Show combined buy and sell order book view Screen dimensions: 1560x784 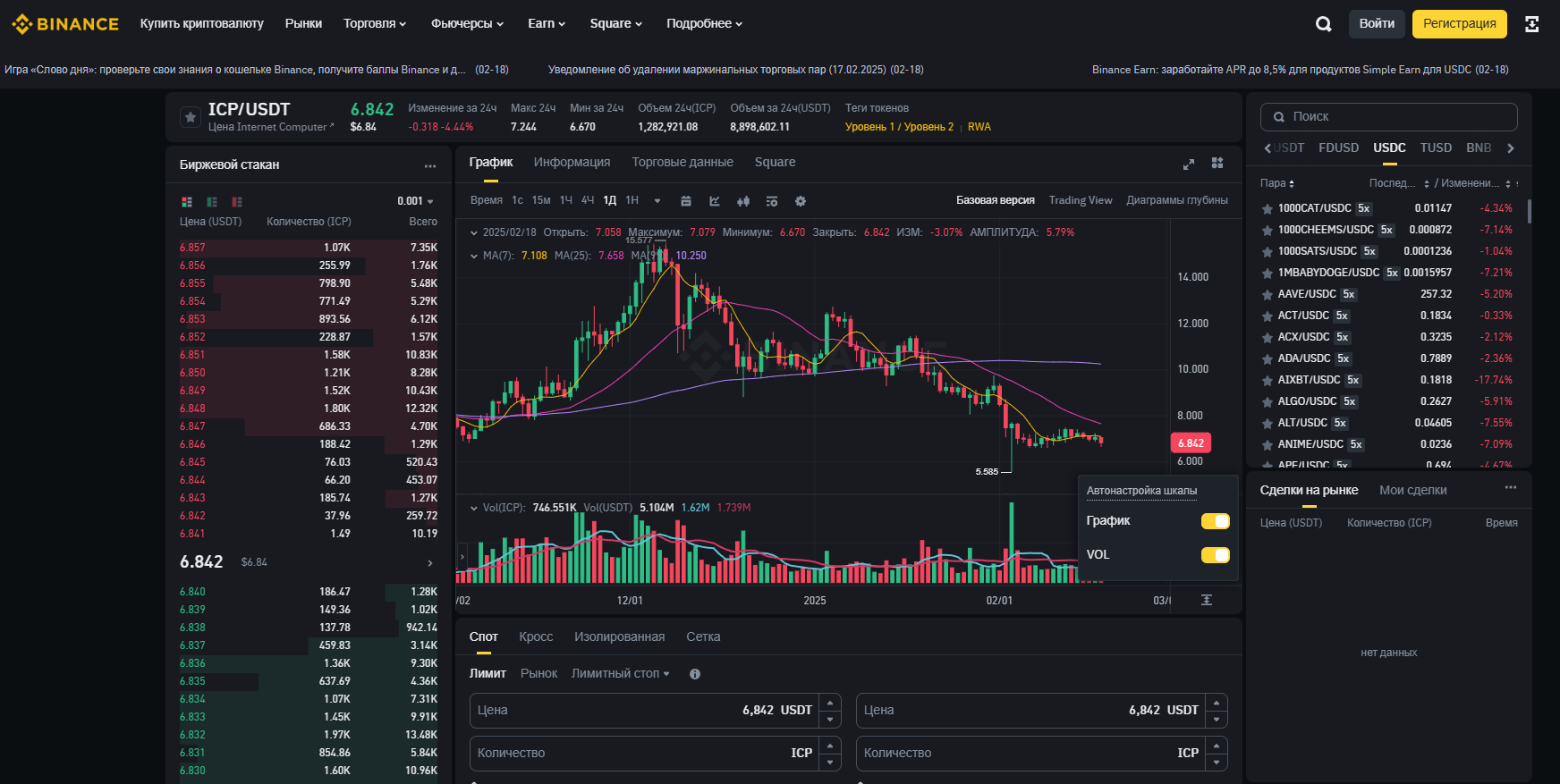click(x=187, y=202)
